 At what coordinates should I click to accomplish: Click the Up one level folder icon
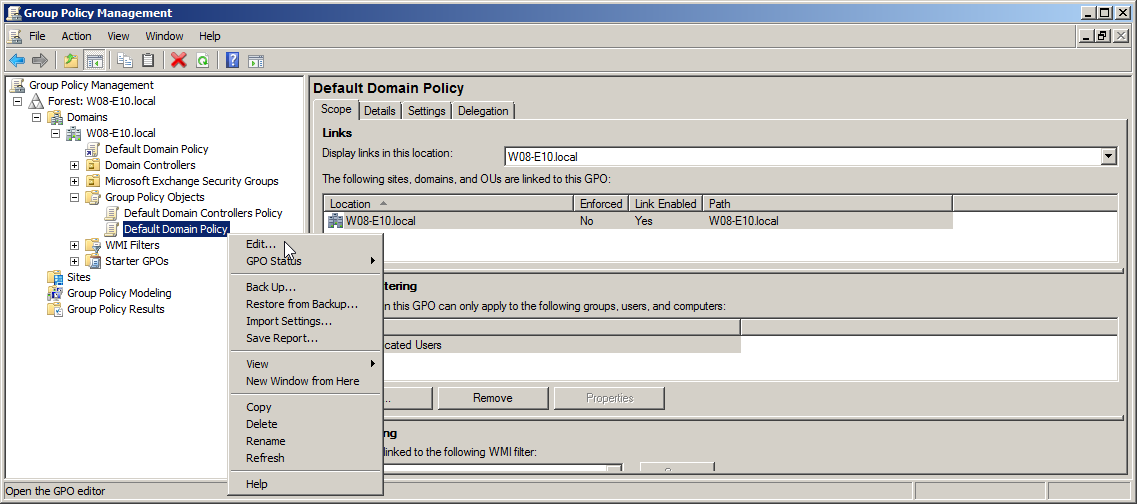tap(70, 60)
